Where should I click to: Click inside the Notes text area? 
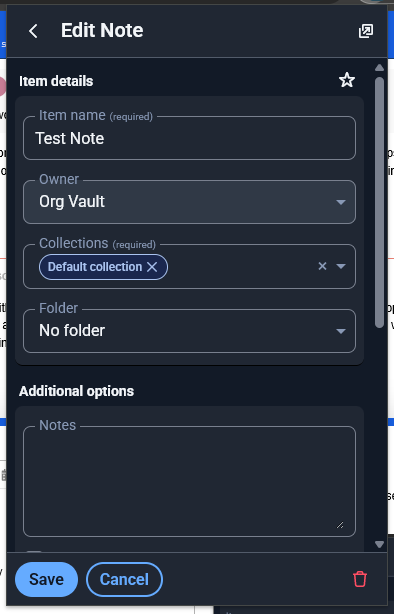click(x=189, y=481)
